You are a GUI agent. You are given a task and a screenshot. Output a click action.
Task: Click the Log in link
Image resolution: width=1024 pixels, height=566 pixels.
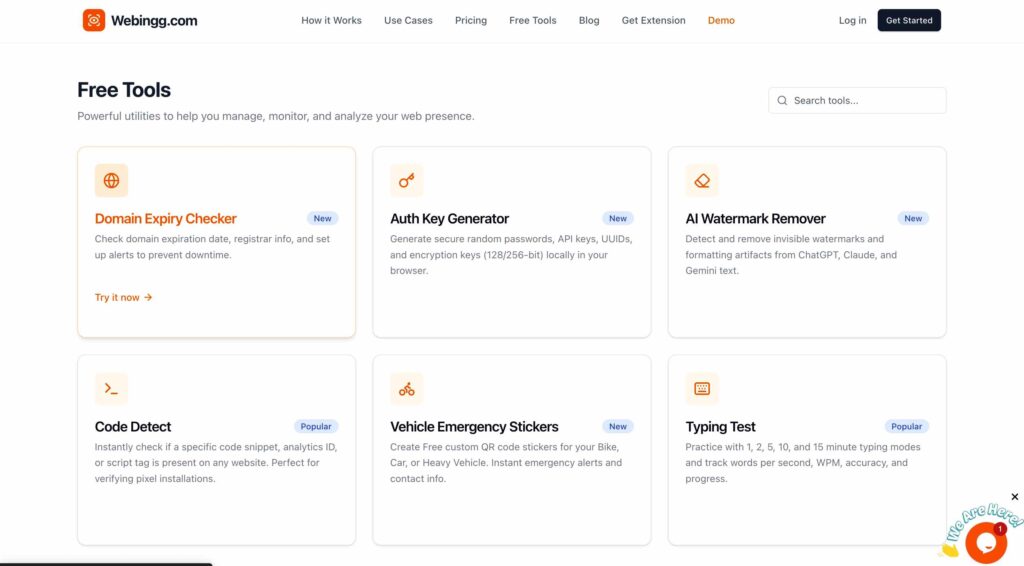tap(852, 20)
